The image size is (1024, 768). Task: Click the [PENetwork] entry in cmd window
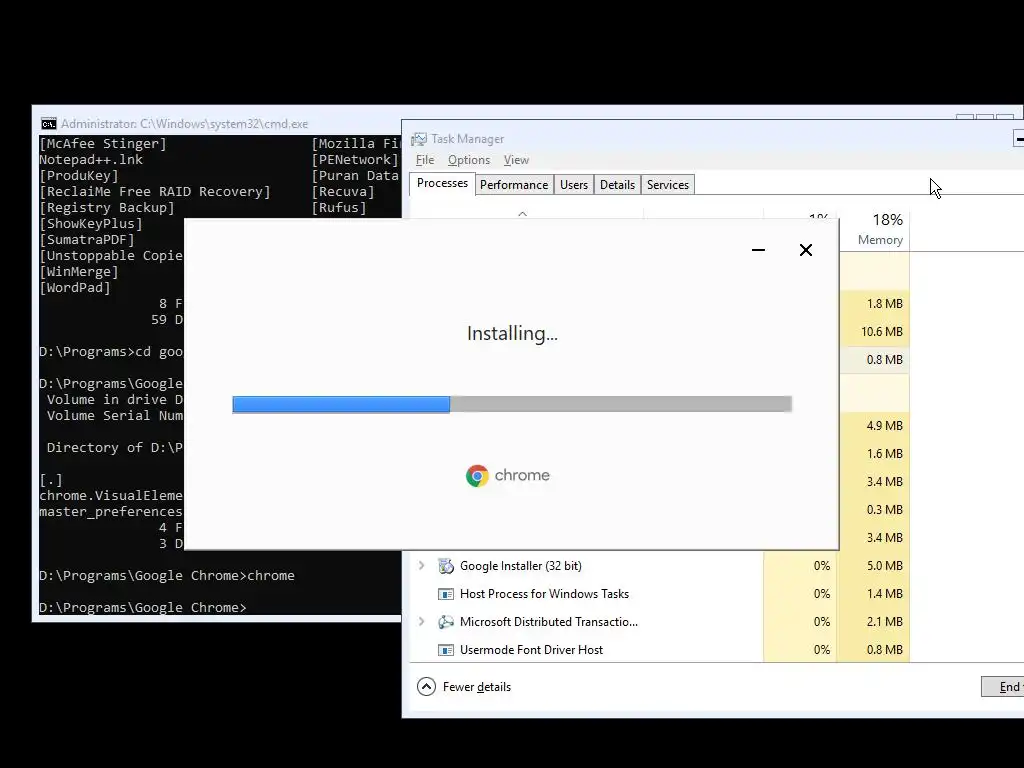(355, 159)
